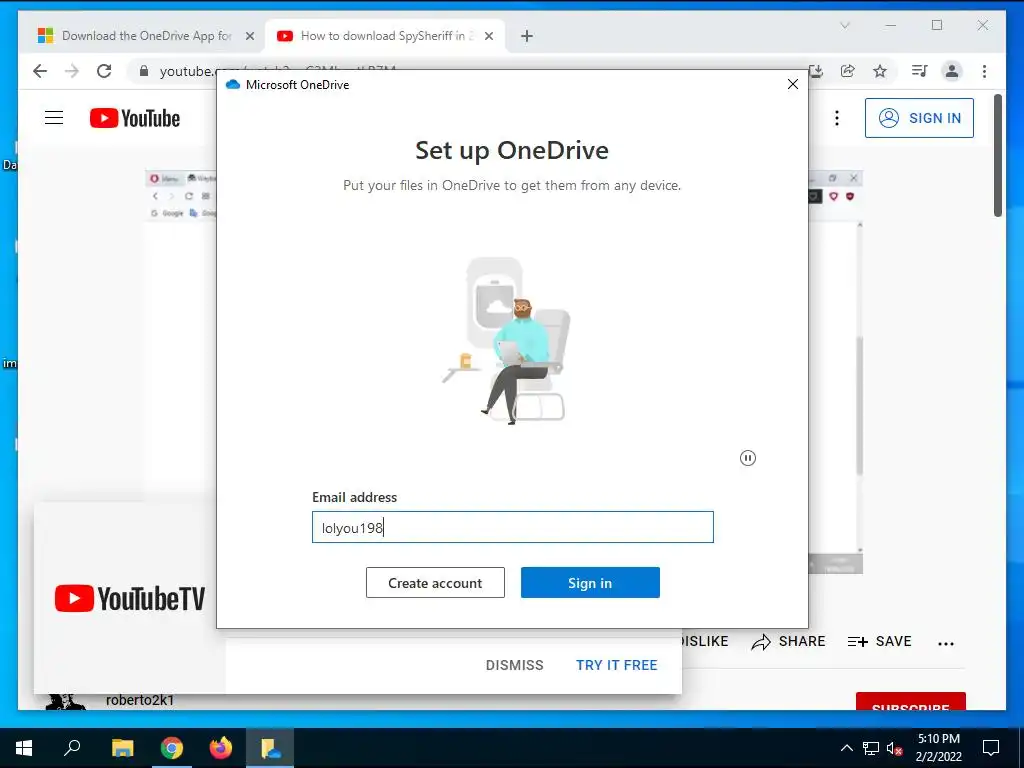Open the Chrome tab search dropdown
Image resolution: width=1024 pixels, height=768 pixels.
coord(845,25)
